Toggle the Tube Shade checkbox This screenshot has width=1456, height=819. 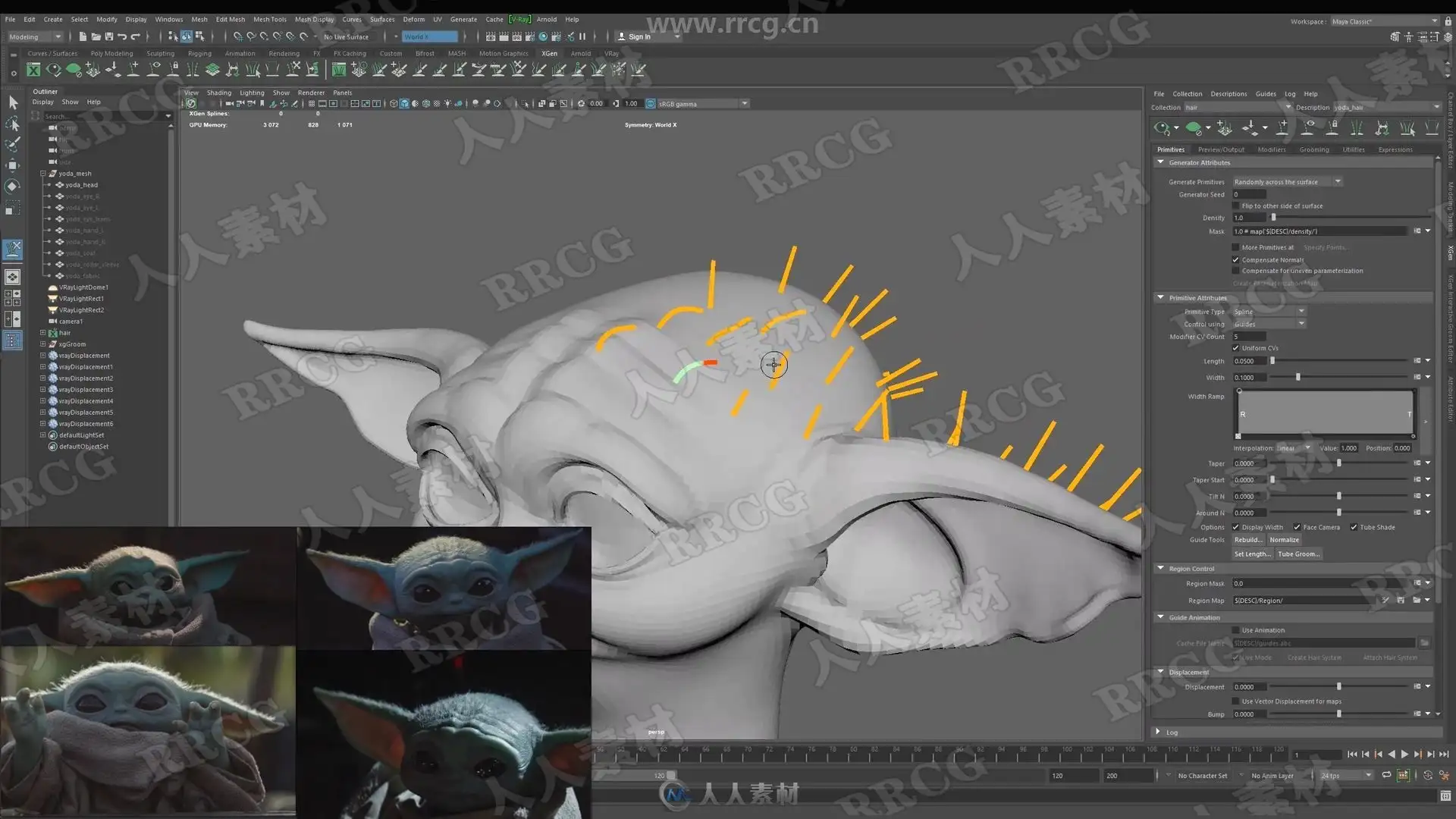1354,527
